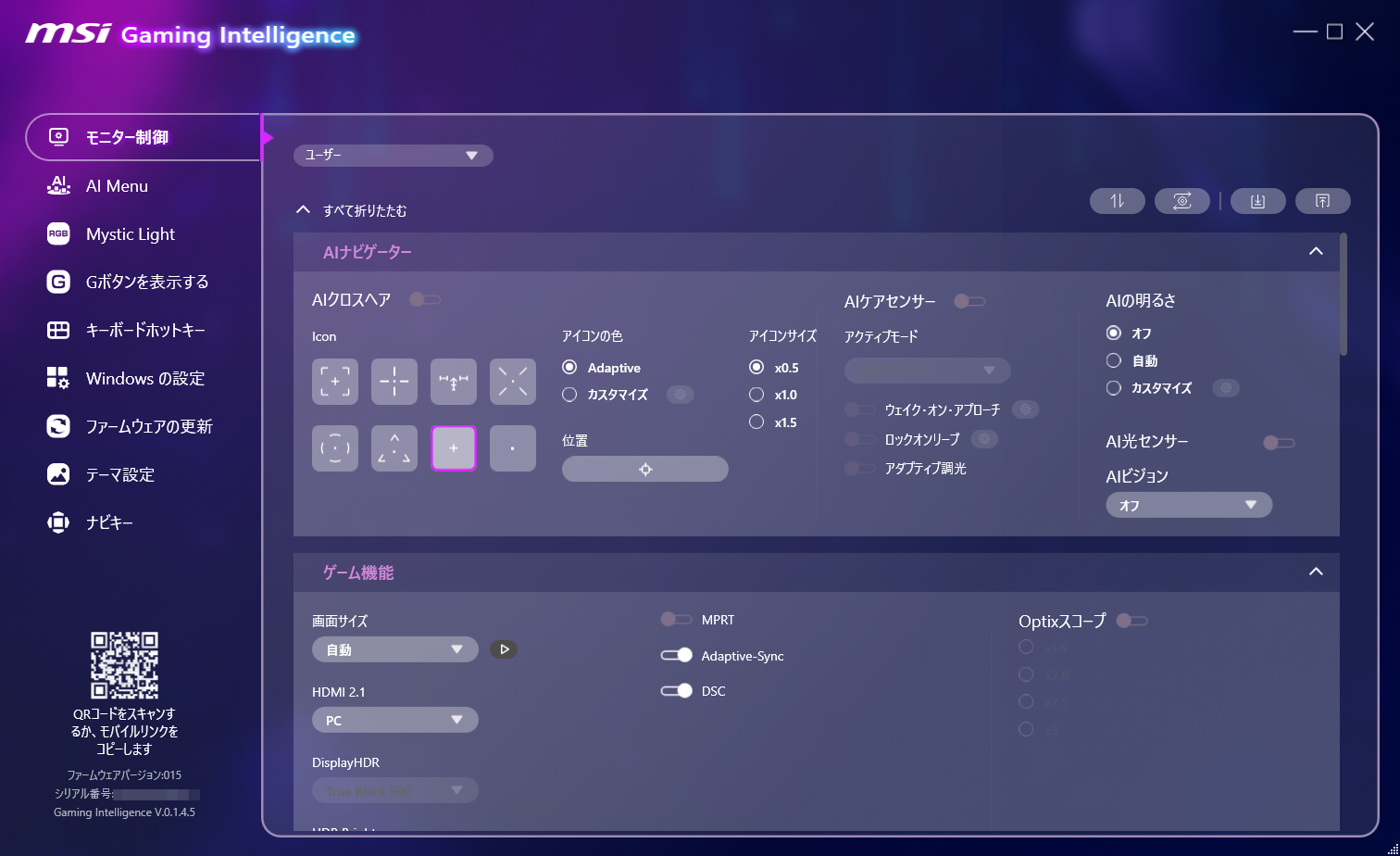Select the bracket-style crosshair icon
The width and height of the screenshot is (1400, 856).
[x=334, y=381]
